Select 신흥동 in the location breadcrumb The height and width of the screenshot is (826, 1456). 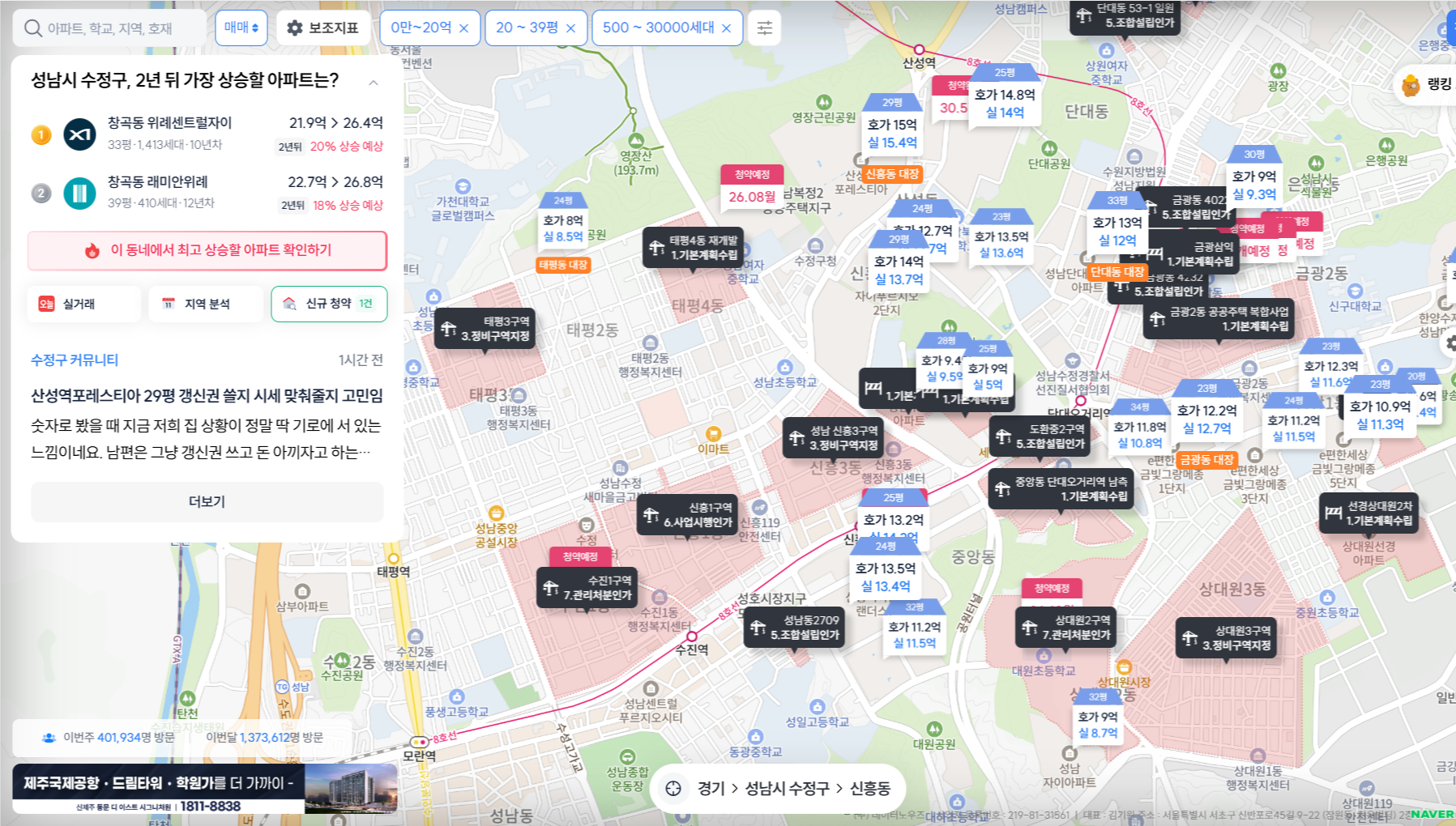[870, 789]
